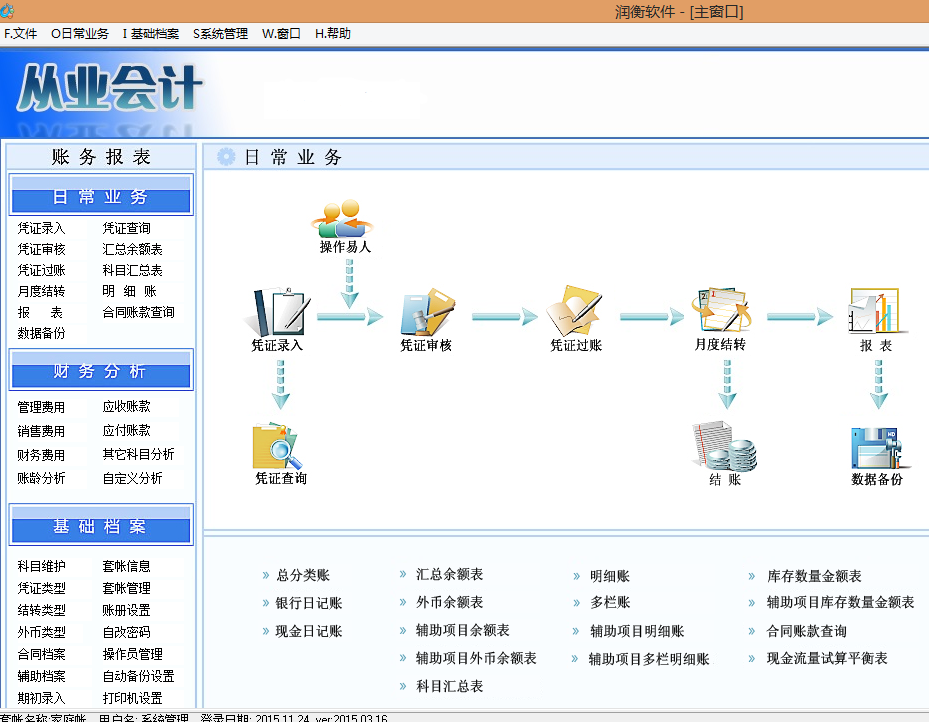Open 外币余额表 report link

(x=450, y=602)
